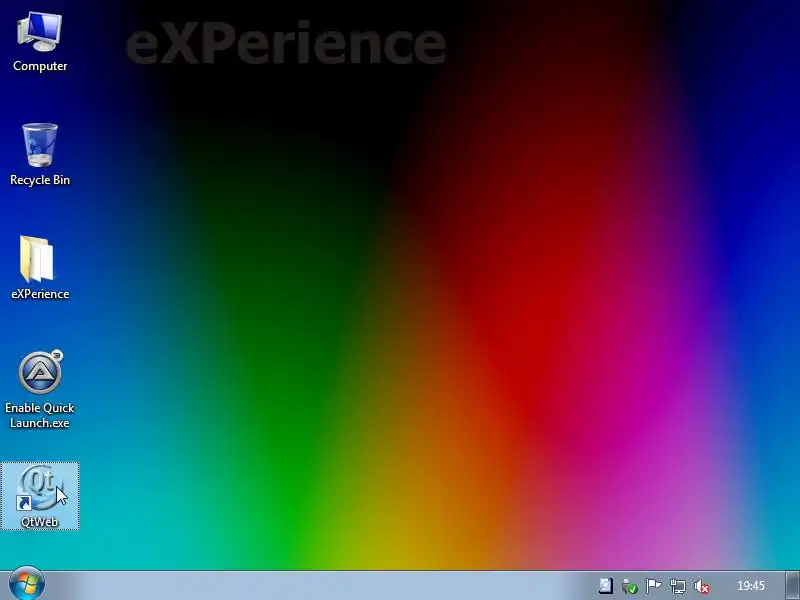800x600 pixels.
Task: Select the Computer desktop icon
Action: pos(40,42)
